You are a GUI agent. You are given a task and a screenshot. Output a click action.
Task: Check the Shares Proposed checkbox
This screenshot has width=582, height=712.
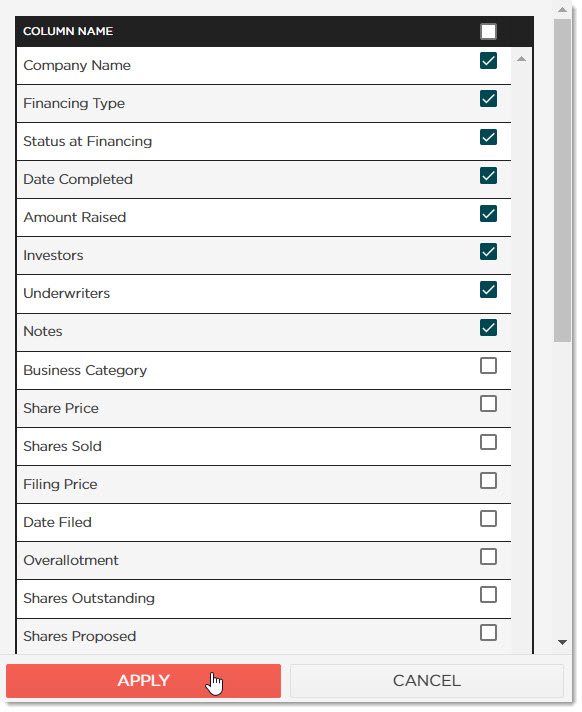(488, 633)
